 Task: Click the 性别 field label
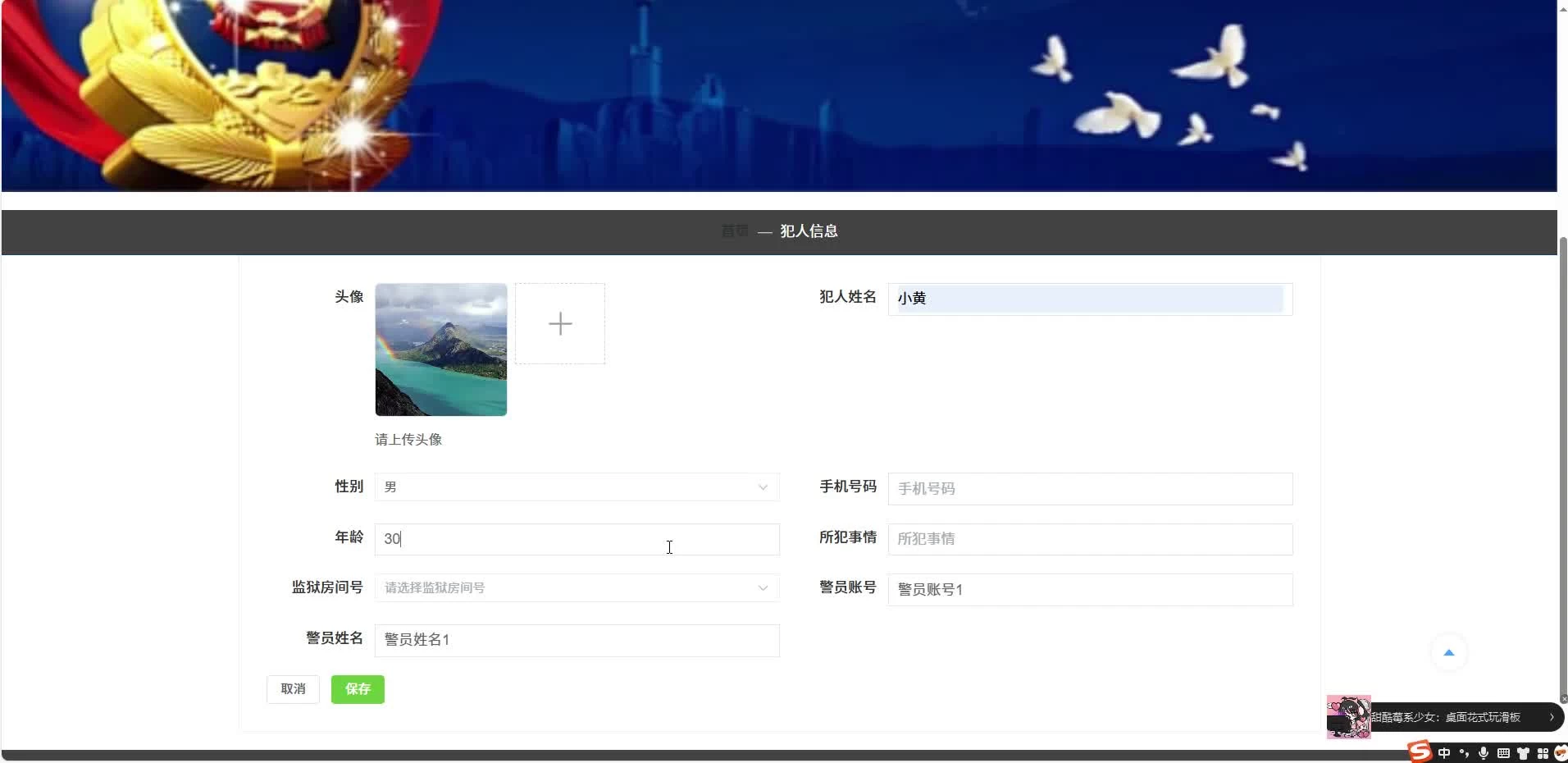pos(349,487)
